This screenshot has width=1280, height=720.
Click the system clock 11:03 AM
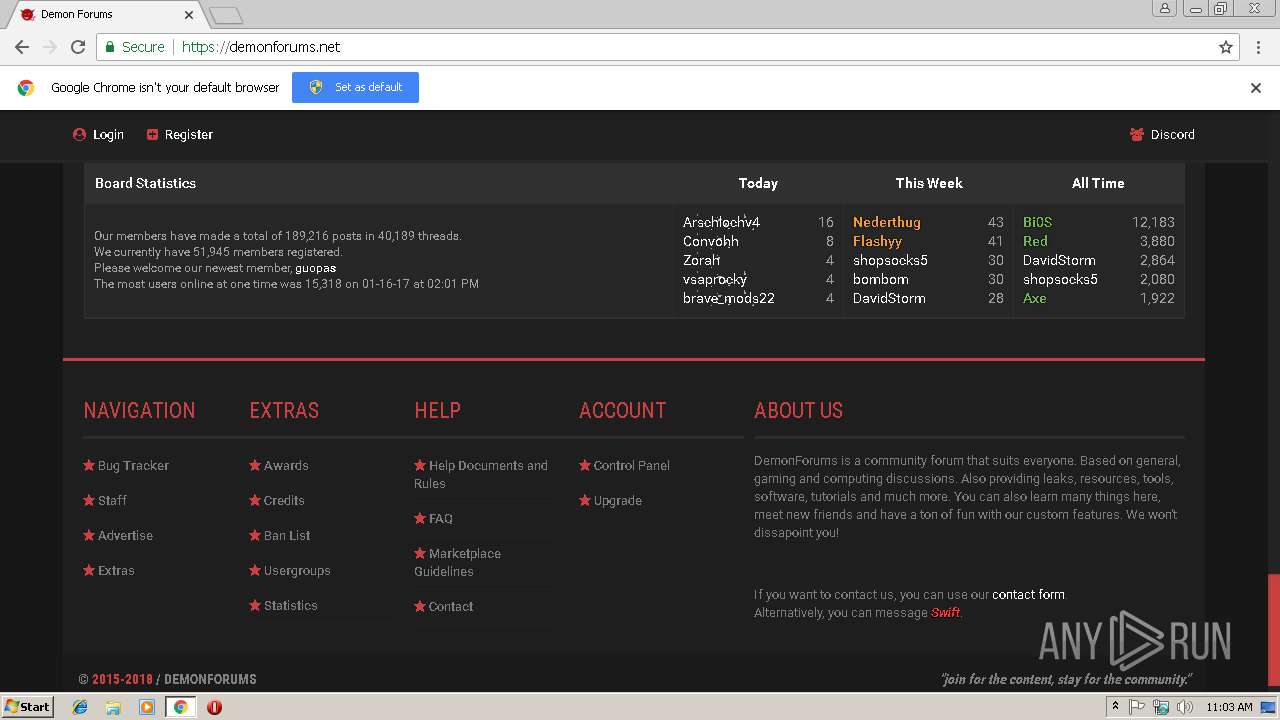[x=1229, y=707]
